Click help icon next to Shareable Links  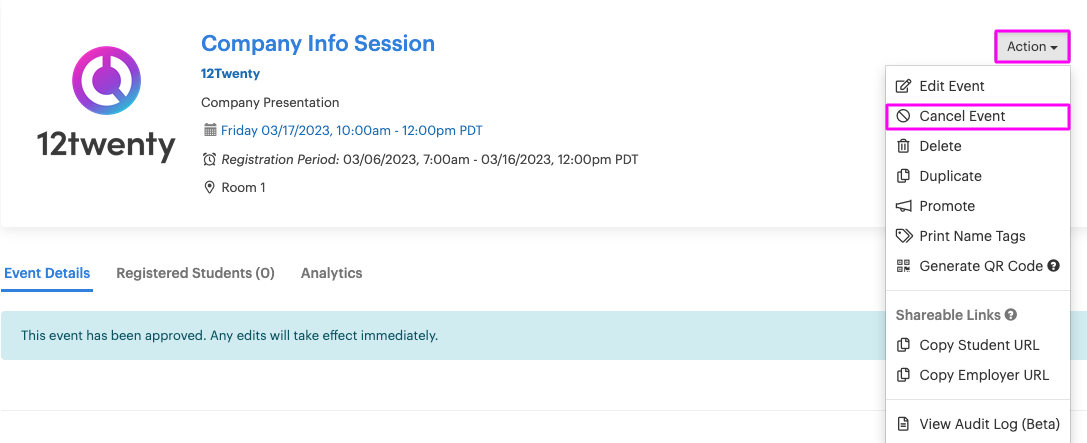(x=1011, y=315)
